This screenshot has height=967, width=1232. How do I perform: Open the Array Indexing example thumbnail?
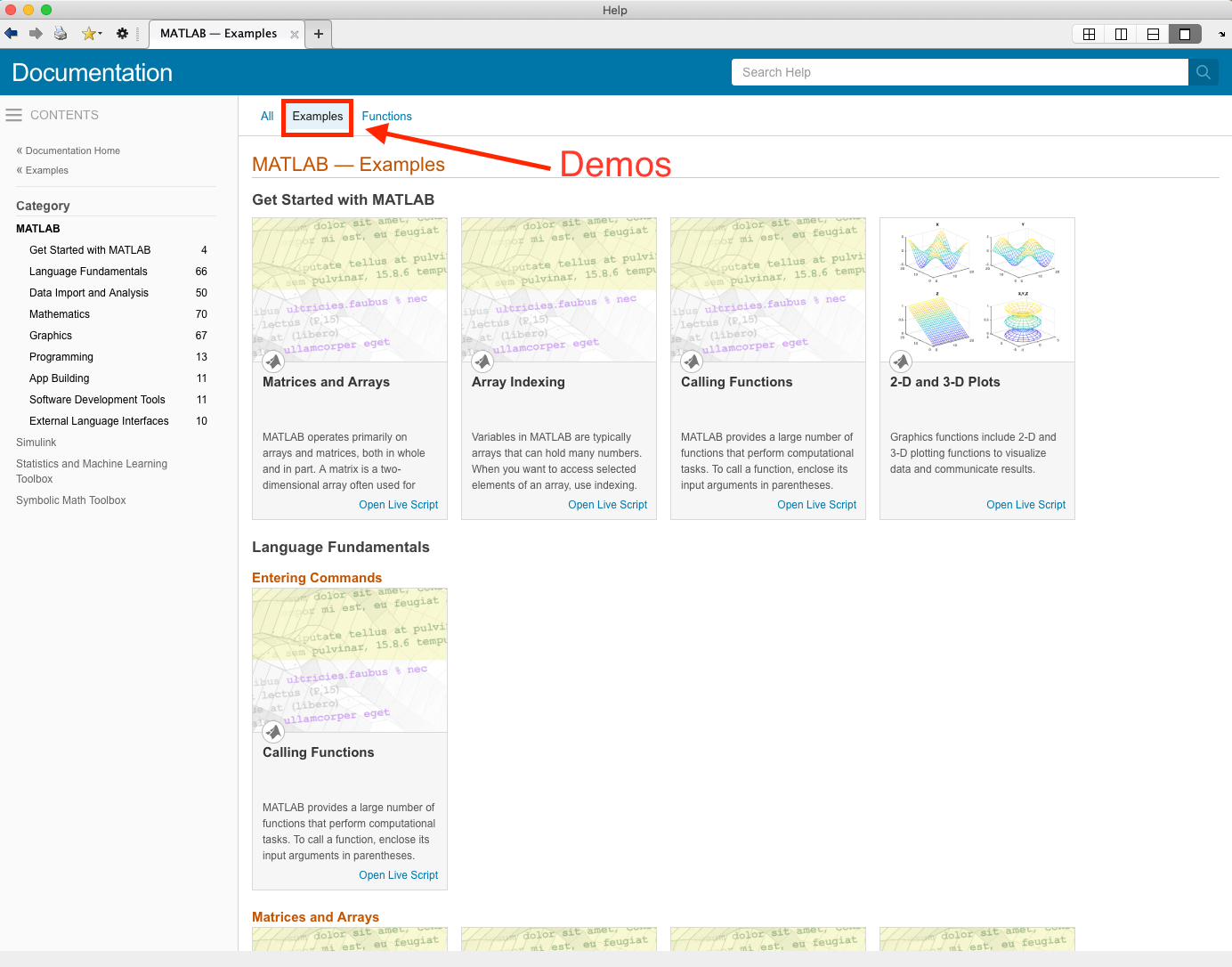point(559,289)
